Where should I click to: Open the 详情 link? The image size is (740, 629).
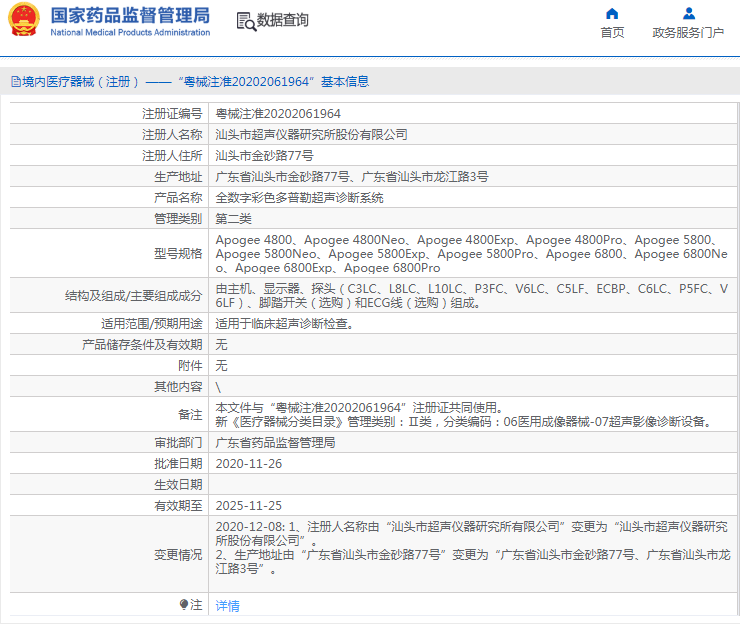(227, 605)
